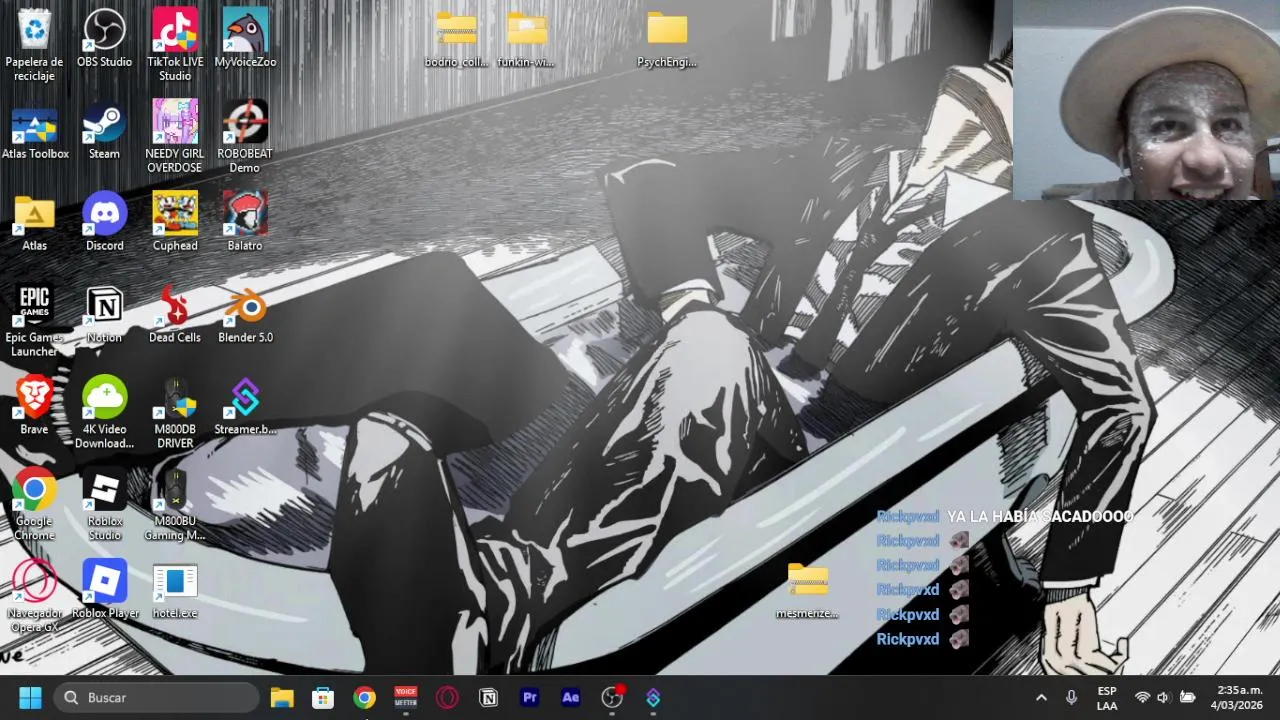Click the microphone tray icon
This screenshot has width=1280, height=720.
coord(1071,697)
